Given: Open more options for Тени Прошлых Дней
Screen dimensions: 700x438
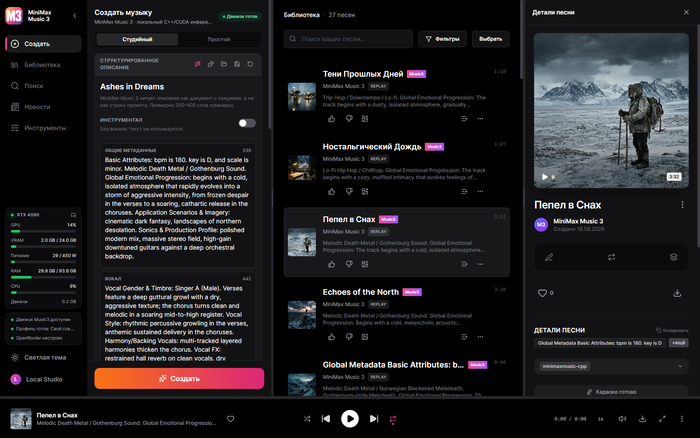Looking at the screenshot, I should 480,119.
